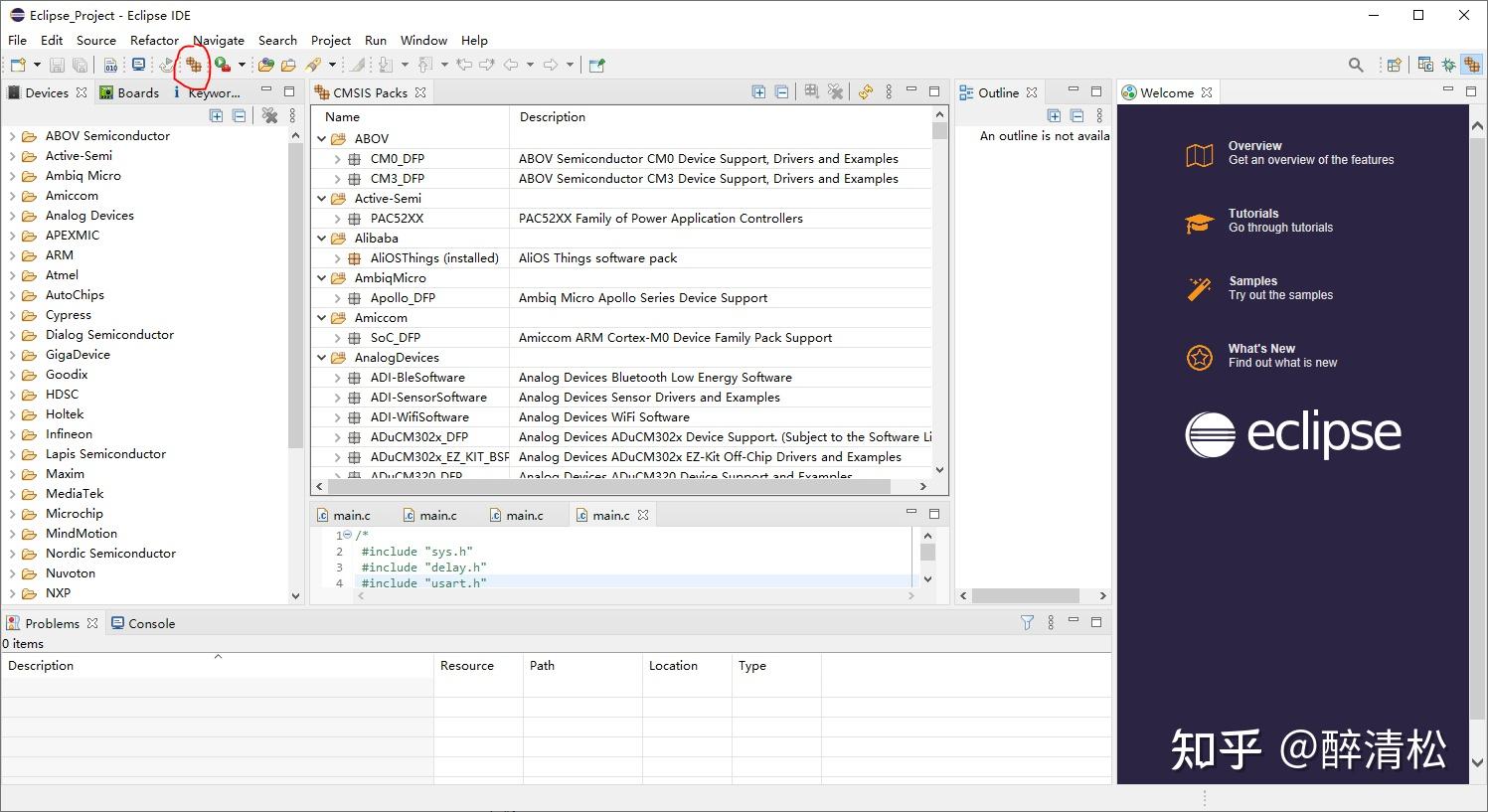
Task: Click the Expand All icon in CMSIS Packs panel
Action: (x=759, y=90)
